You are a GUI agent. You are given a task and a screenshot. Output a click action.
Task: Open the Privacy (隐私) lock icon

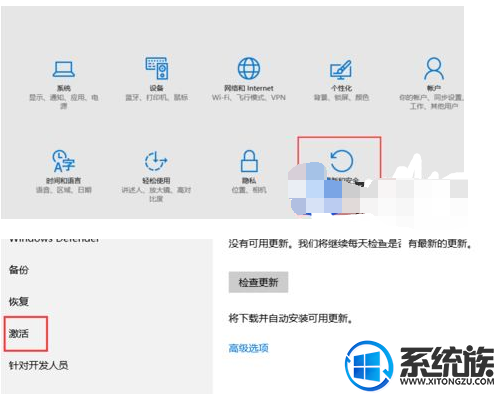coord(249,161)
